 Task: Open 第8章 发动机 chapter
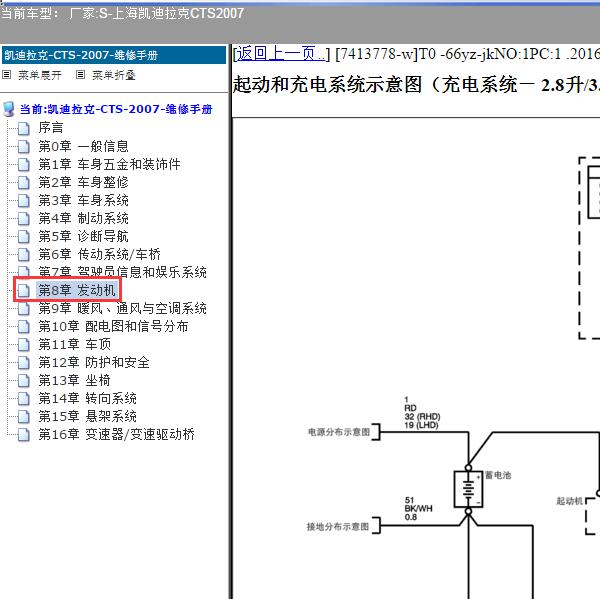pyautogui.click(x=77, y=290)
